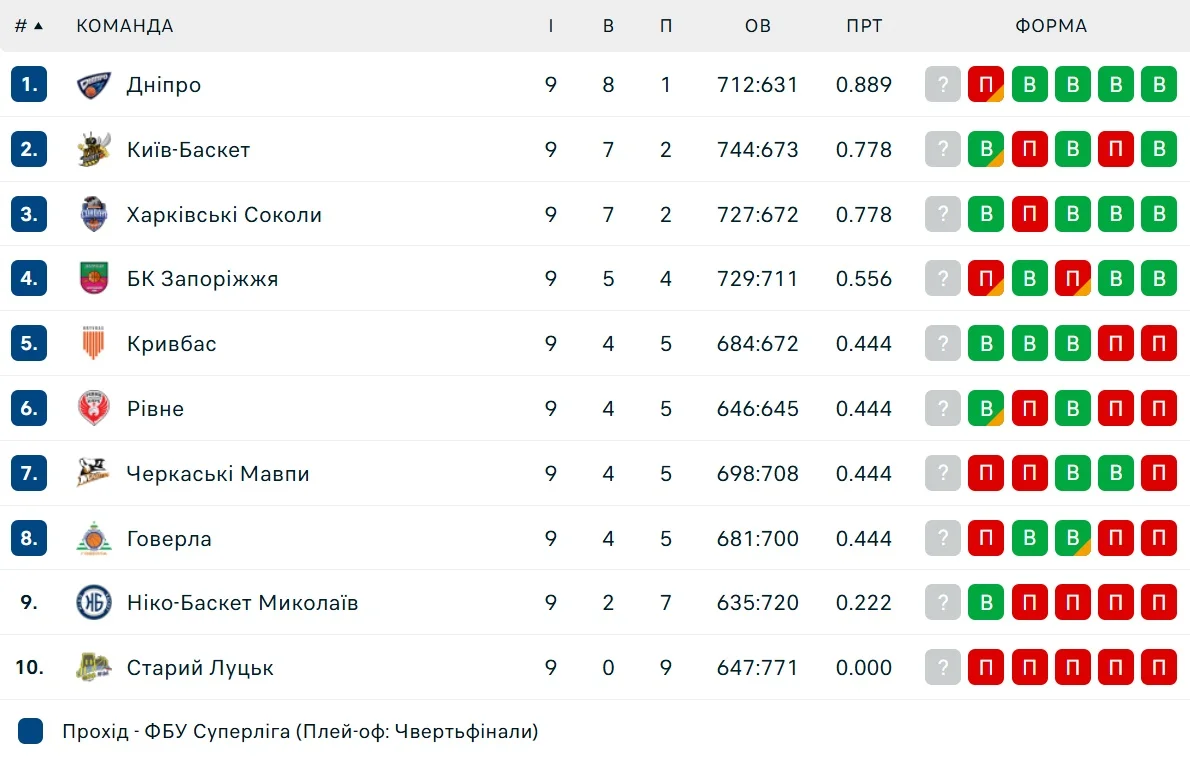Viewport: 1190px width, 761px height.
Task: Open the Старий Луцьк team link
Action: point(200,667)
